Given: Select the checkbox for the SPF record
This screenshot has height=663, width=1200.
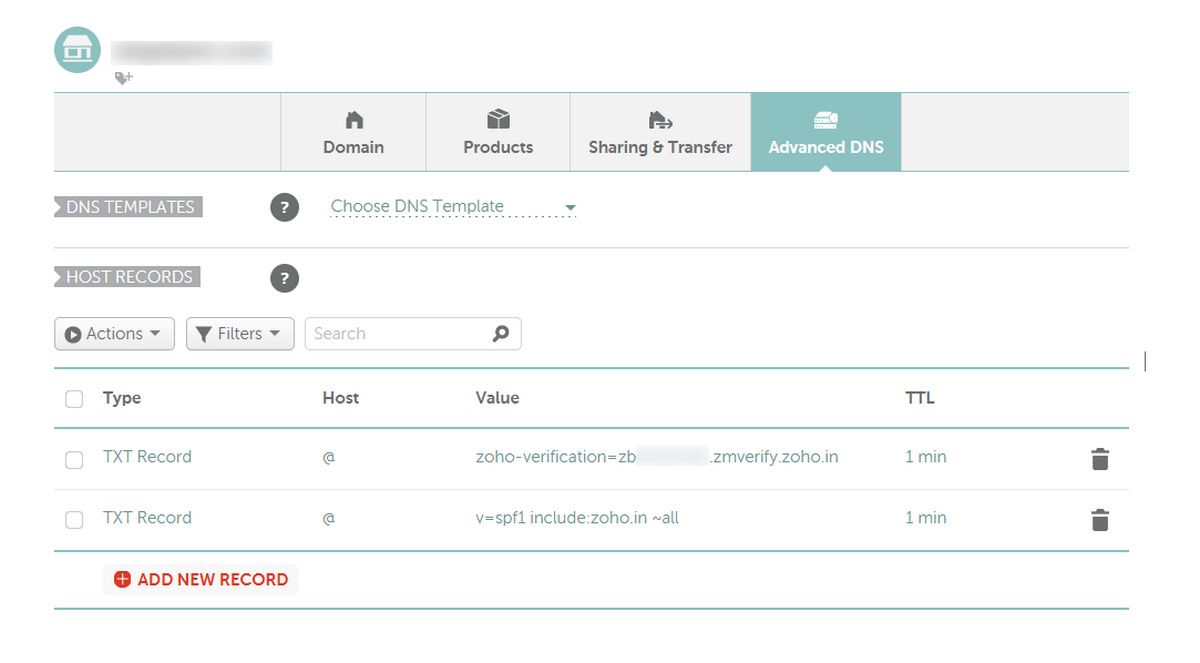Looking at the screenshot, I should pyautogui.click(x=74, y=519).
